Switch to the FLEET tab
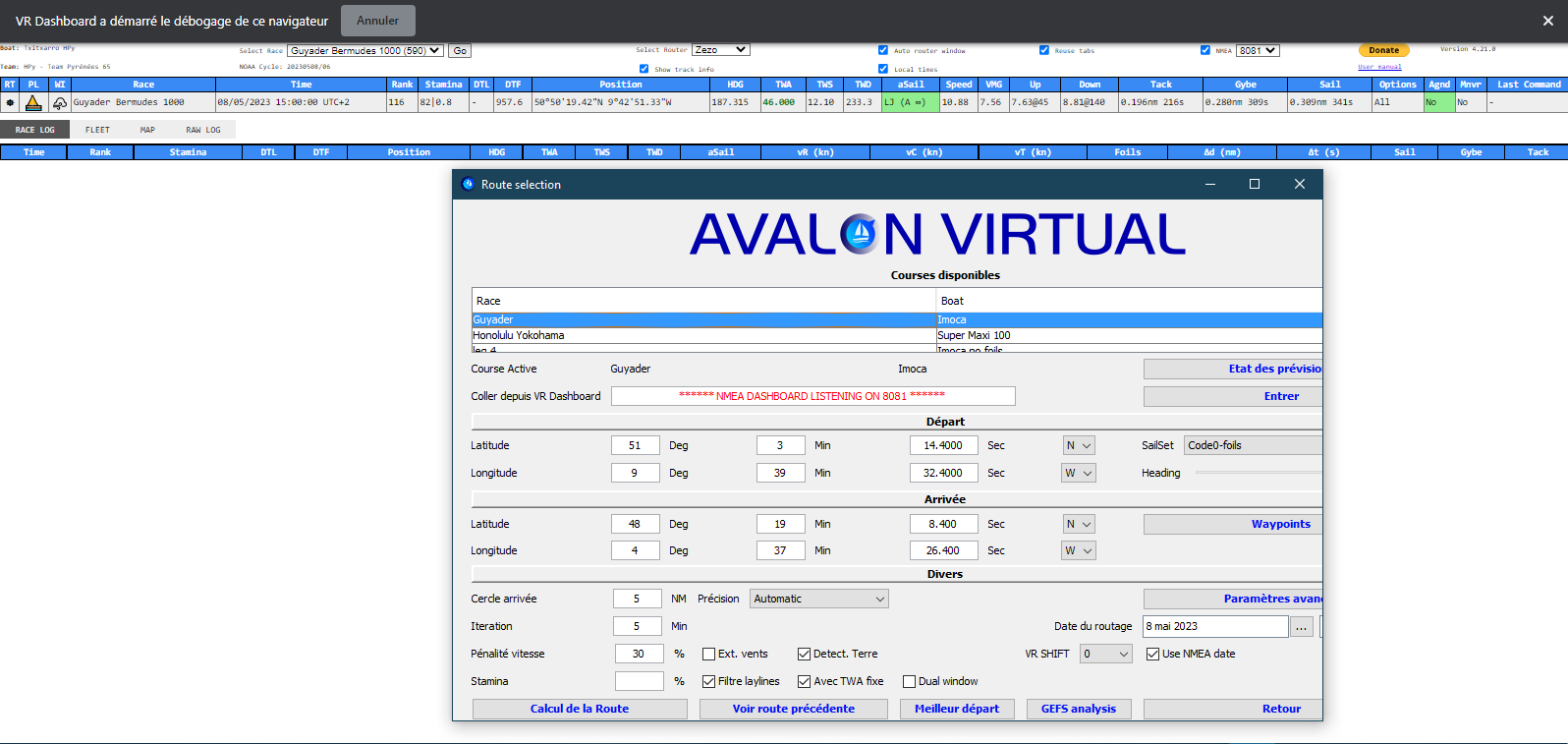Image resolution: width=1568 pixels, height=744 pixels. coord(97,130)
